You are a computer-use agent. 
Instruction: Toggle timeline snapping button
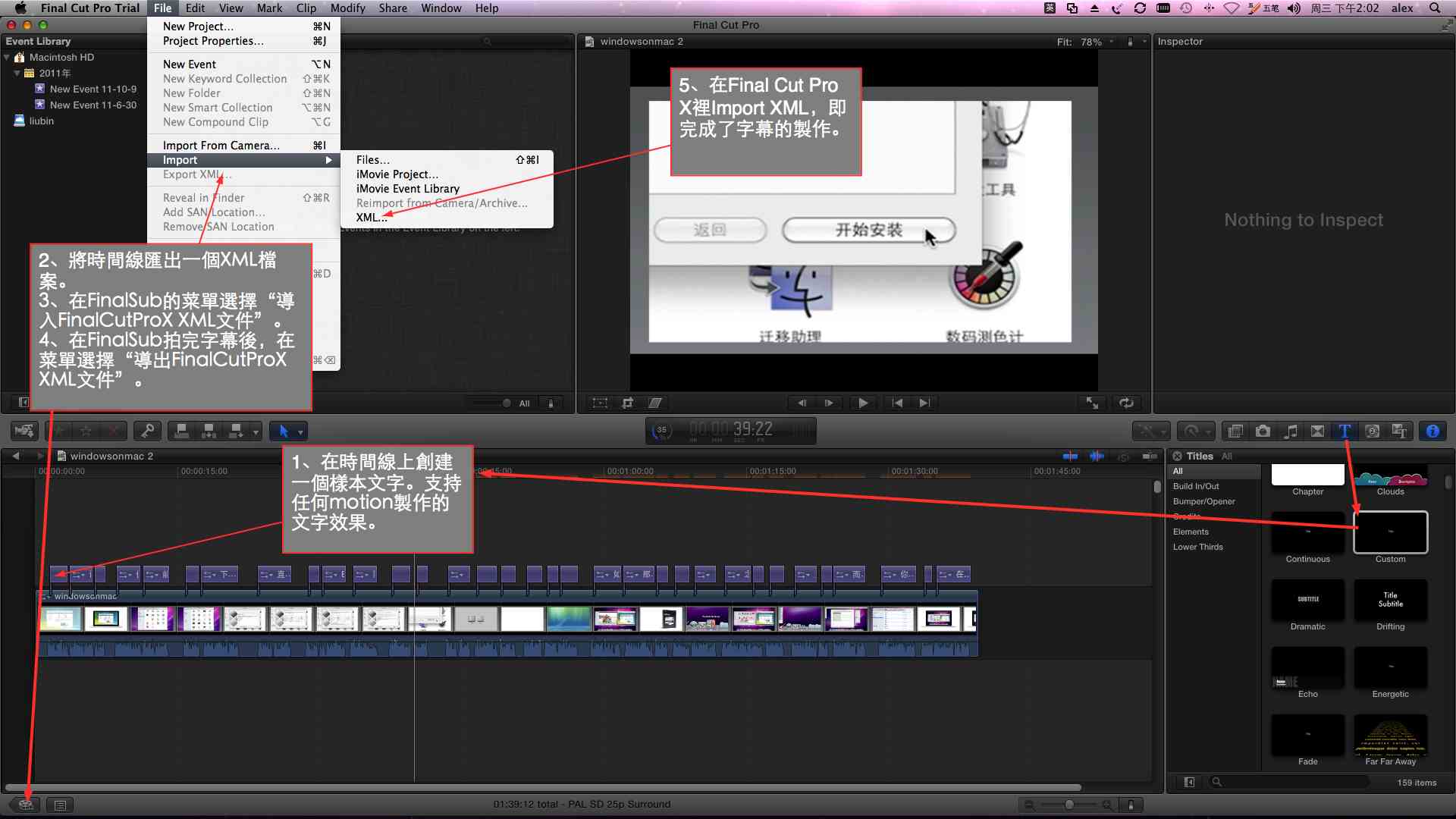(1150, 456)
